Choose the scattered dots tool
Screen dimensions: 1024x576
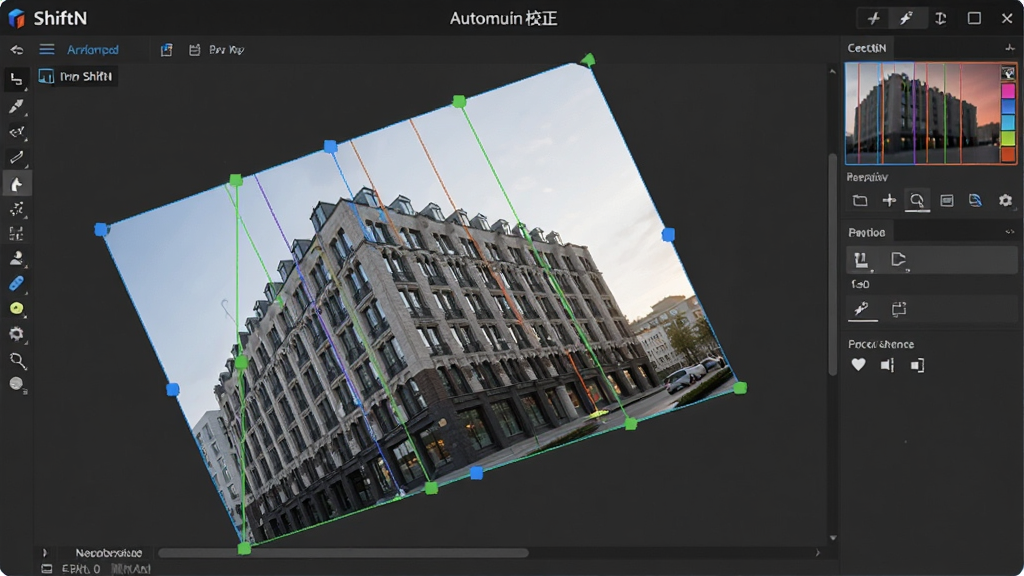point(16,209)
